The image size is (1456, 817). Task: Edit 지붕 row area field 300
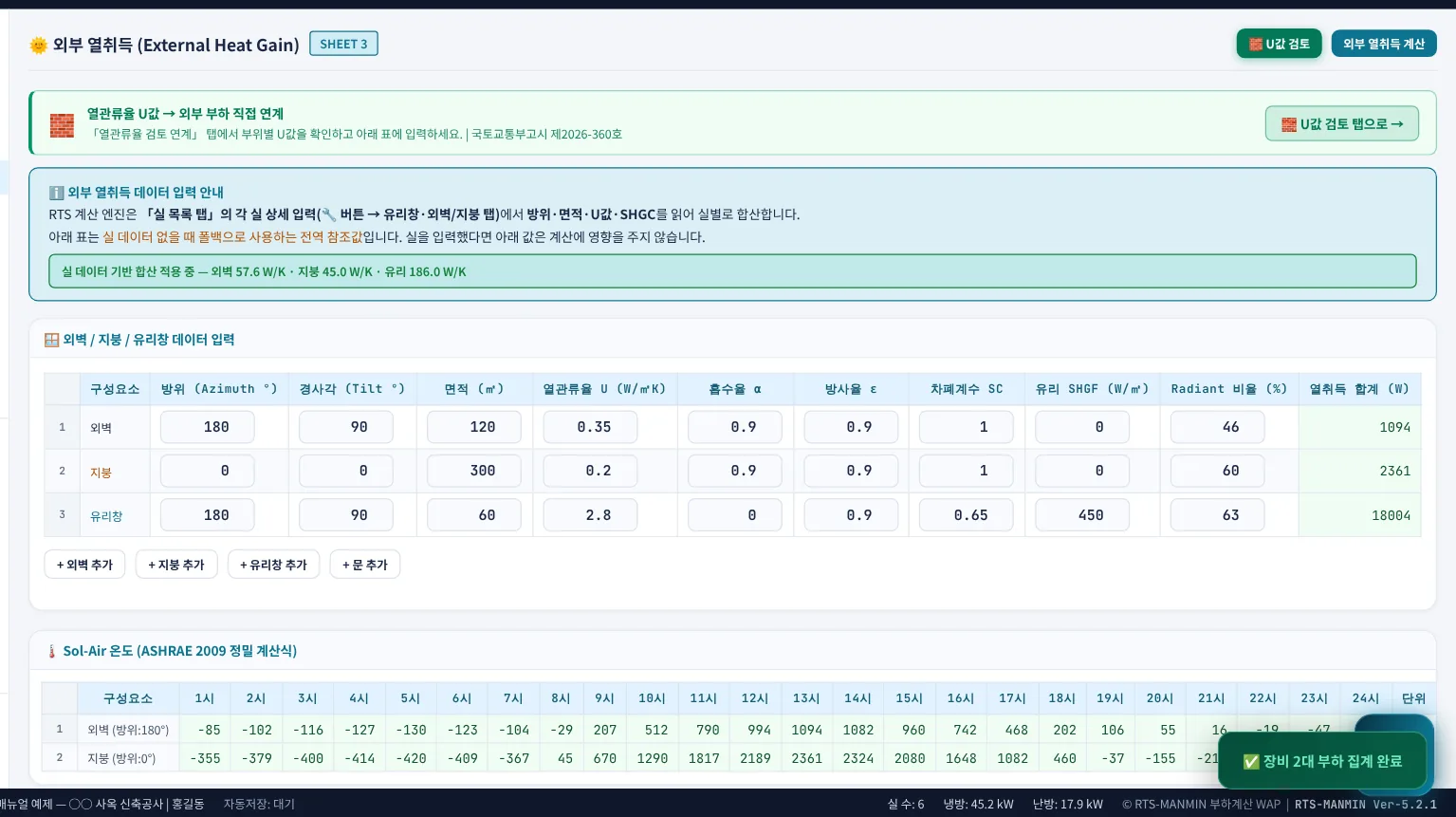click(474, 471)
